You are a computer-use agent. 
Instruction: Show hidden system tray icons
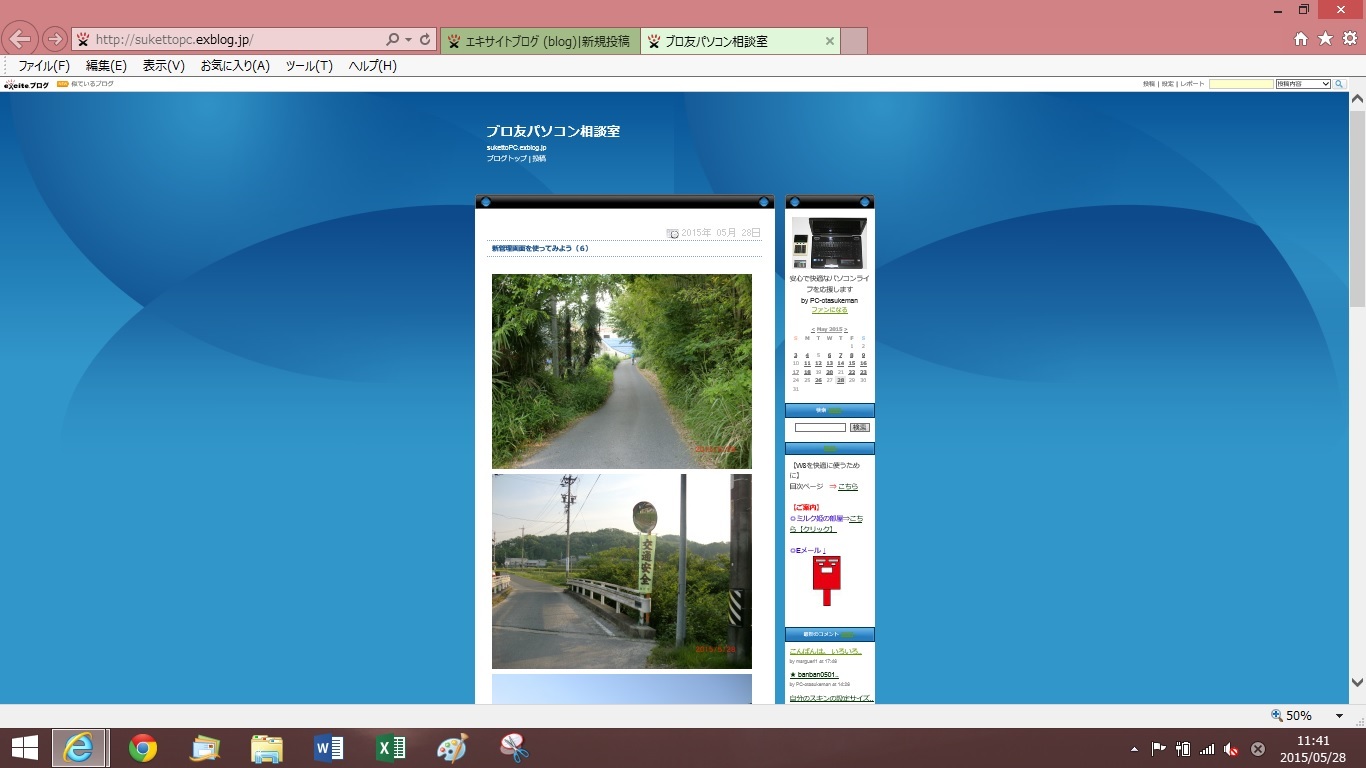(x=1134, y=748)
